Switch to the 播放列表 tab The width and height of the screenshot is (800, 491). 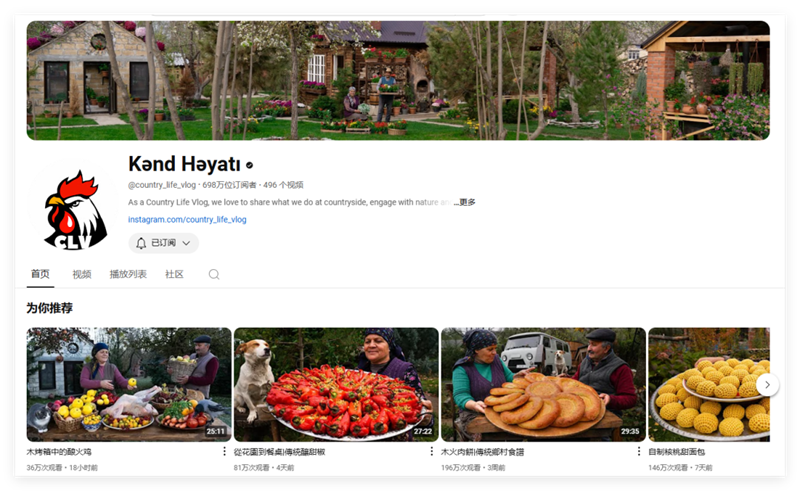(128, 274)
